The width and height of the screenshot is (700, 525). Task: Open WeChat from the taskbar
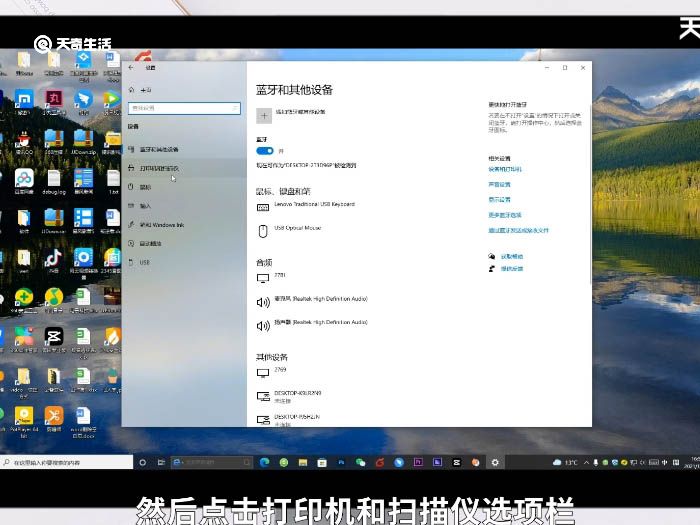360,462
